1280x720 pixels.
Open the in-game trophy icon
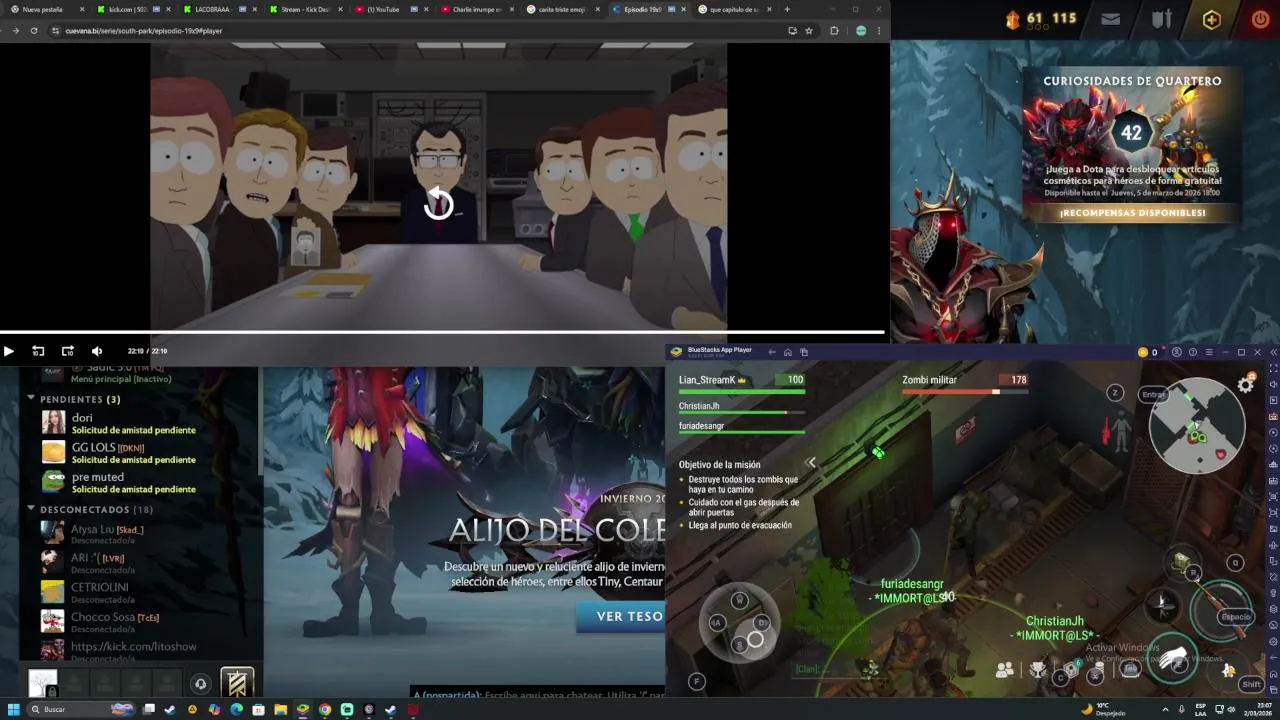tap(1038, 670)
